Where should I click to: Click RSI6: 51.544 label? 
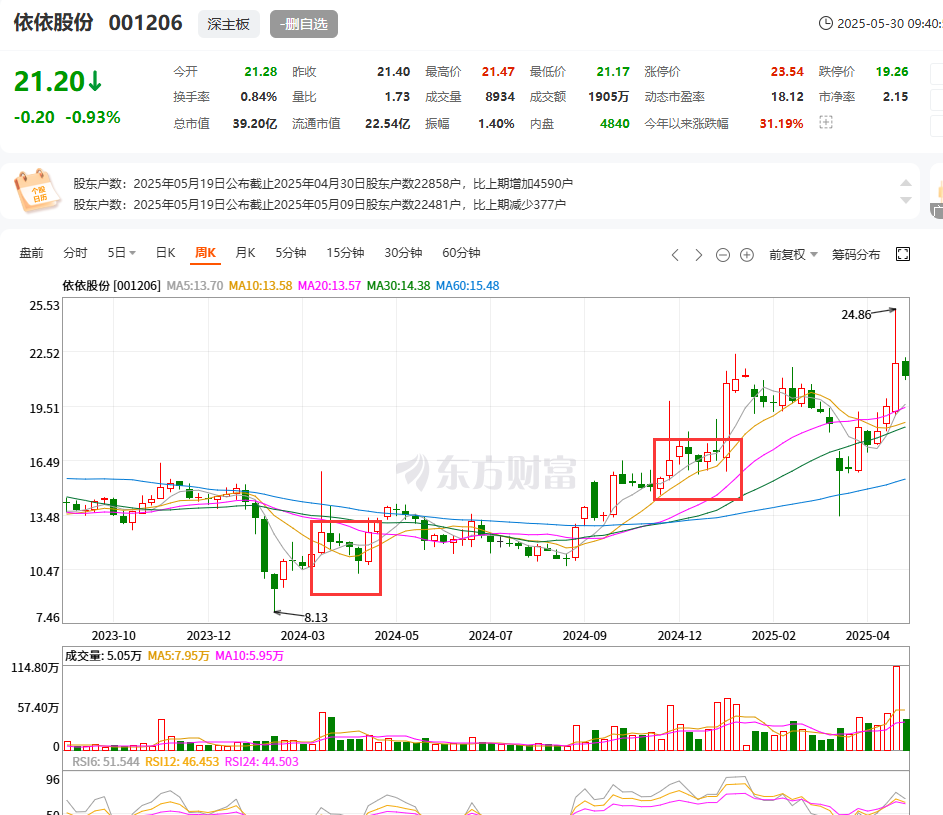coord(106,761)
